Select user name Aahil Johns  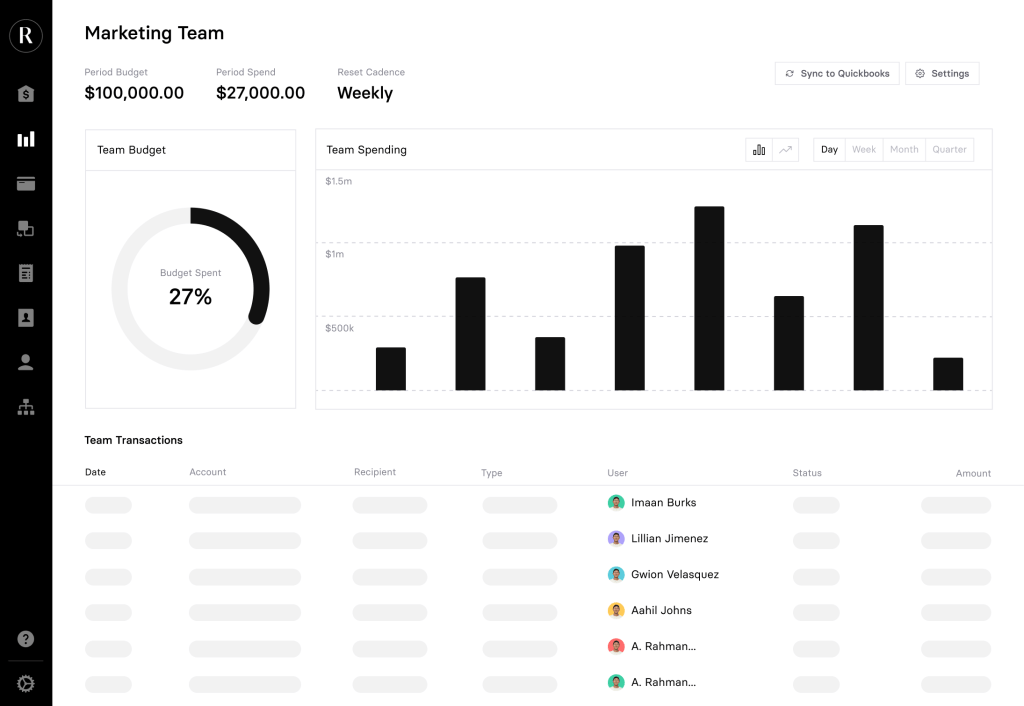pos(661,610)
